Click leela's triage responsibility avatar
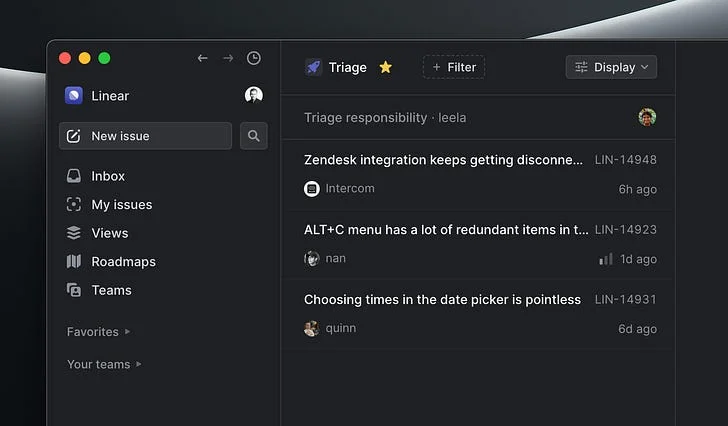Screen dimensions: 728x426 click(x=647, y=117)
